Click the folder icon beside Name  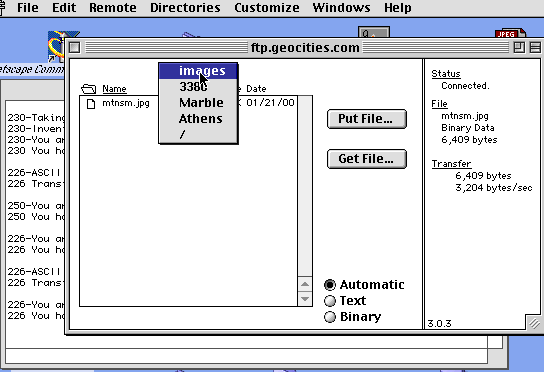(x=88, y=89)
